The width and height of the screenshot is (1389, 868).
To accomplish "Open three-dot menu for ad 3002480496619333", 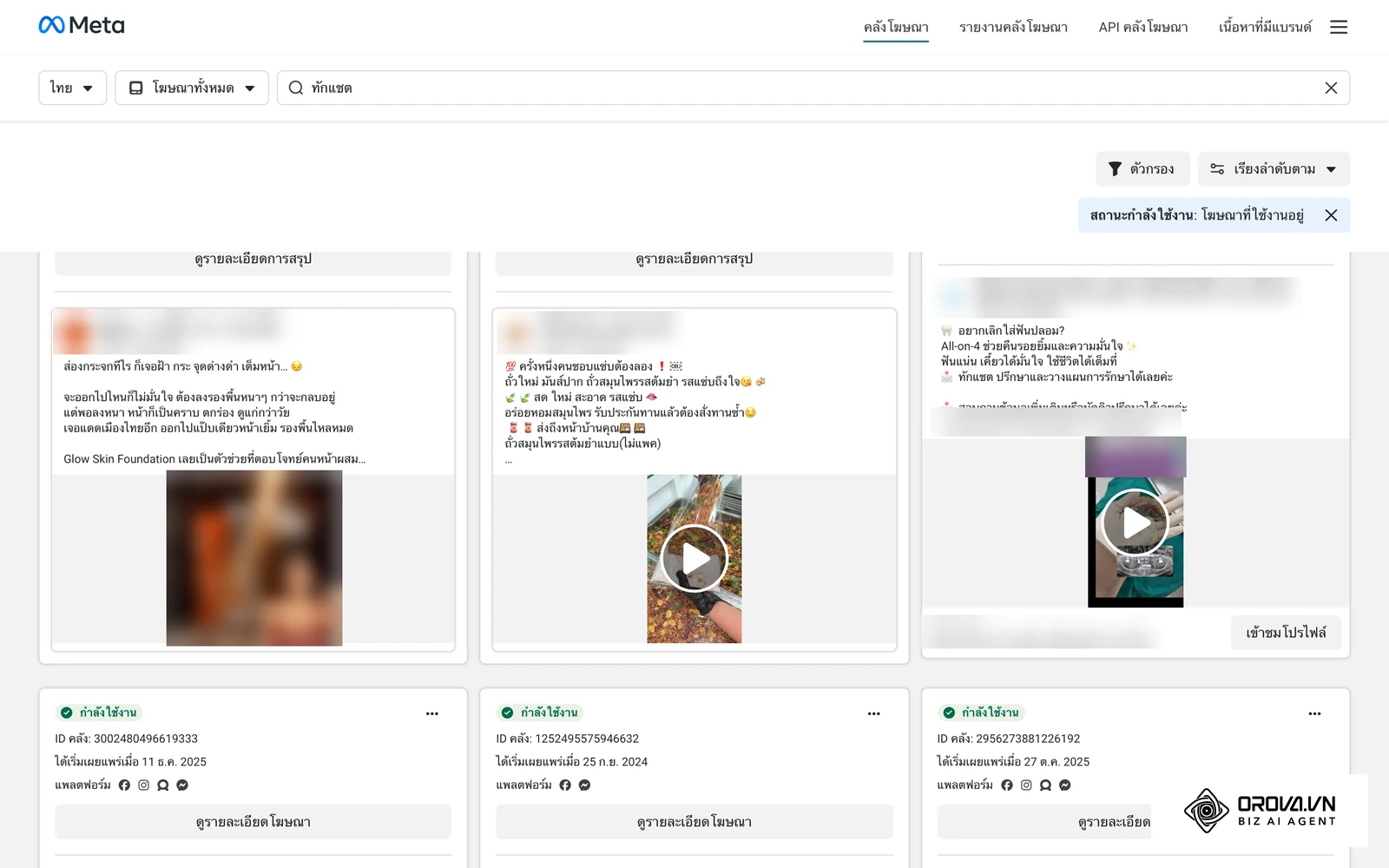I will coord(432,713).
